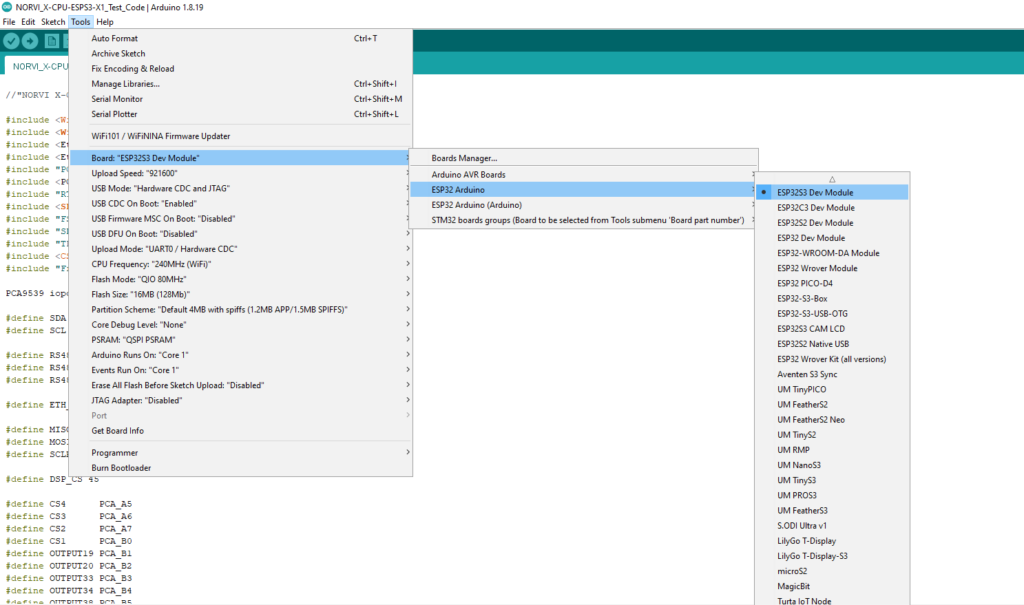Select Aventen S3 Sync board
This screenshot has height=605, width=1024.
(x=832, y=374)
